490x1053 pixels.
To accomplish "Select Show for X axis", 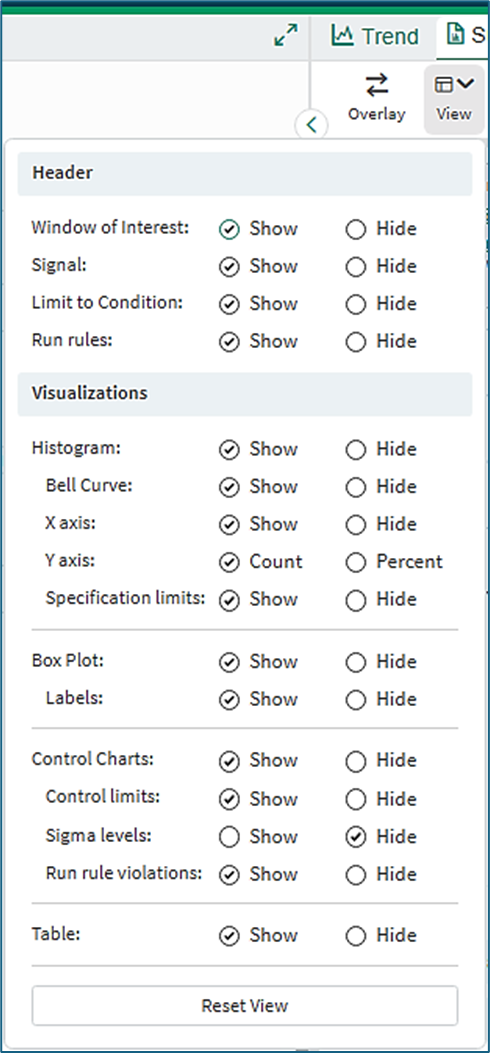I will pyautogui.click(x=230, y=525).
